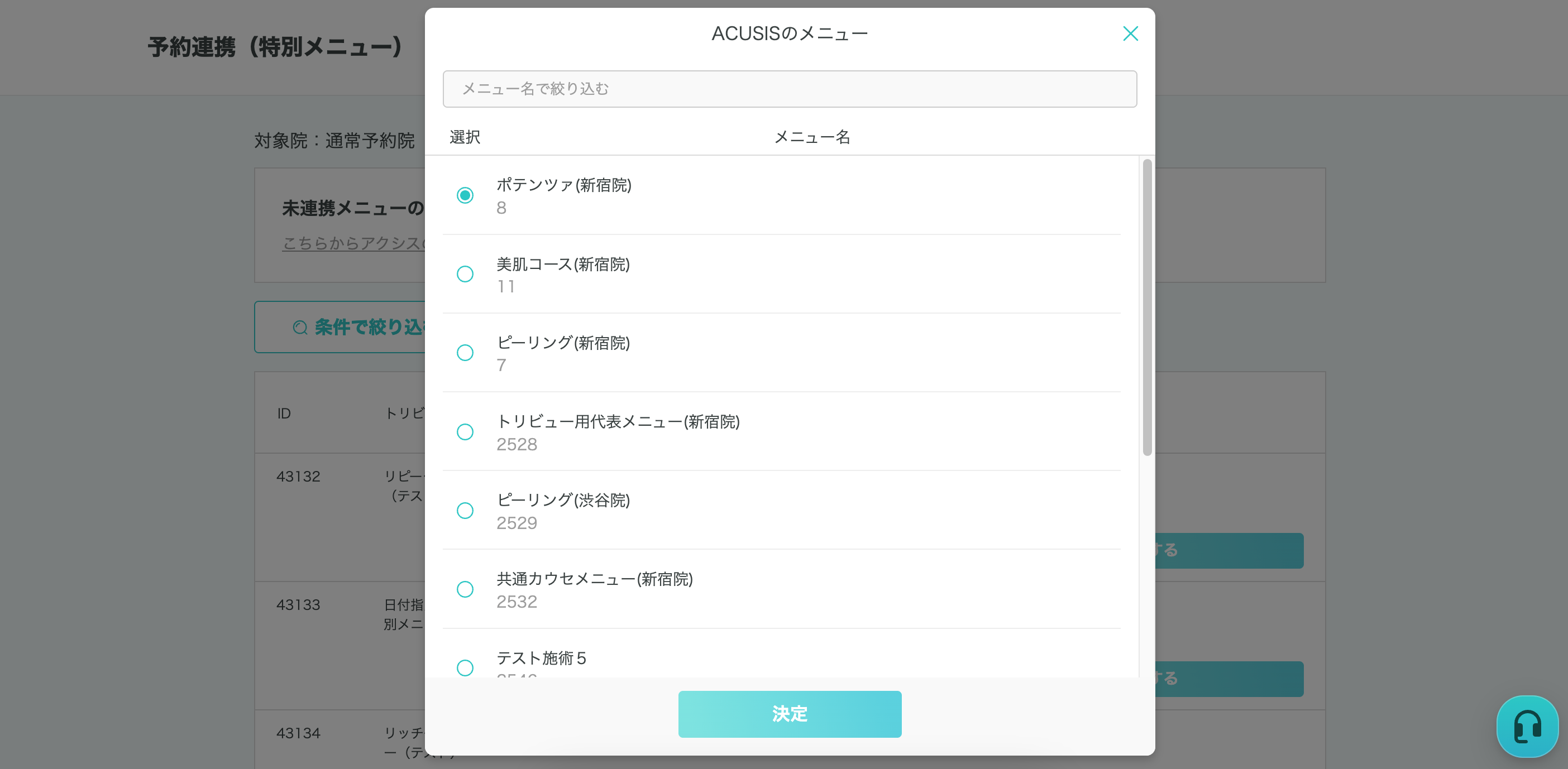
Task: Choose the ピーリング(渋谷院) menu option
Action: pyautogui.click(x=465, y=511)
